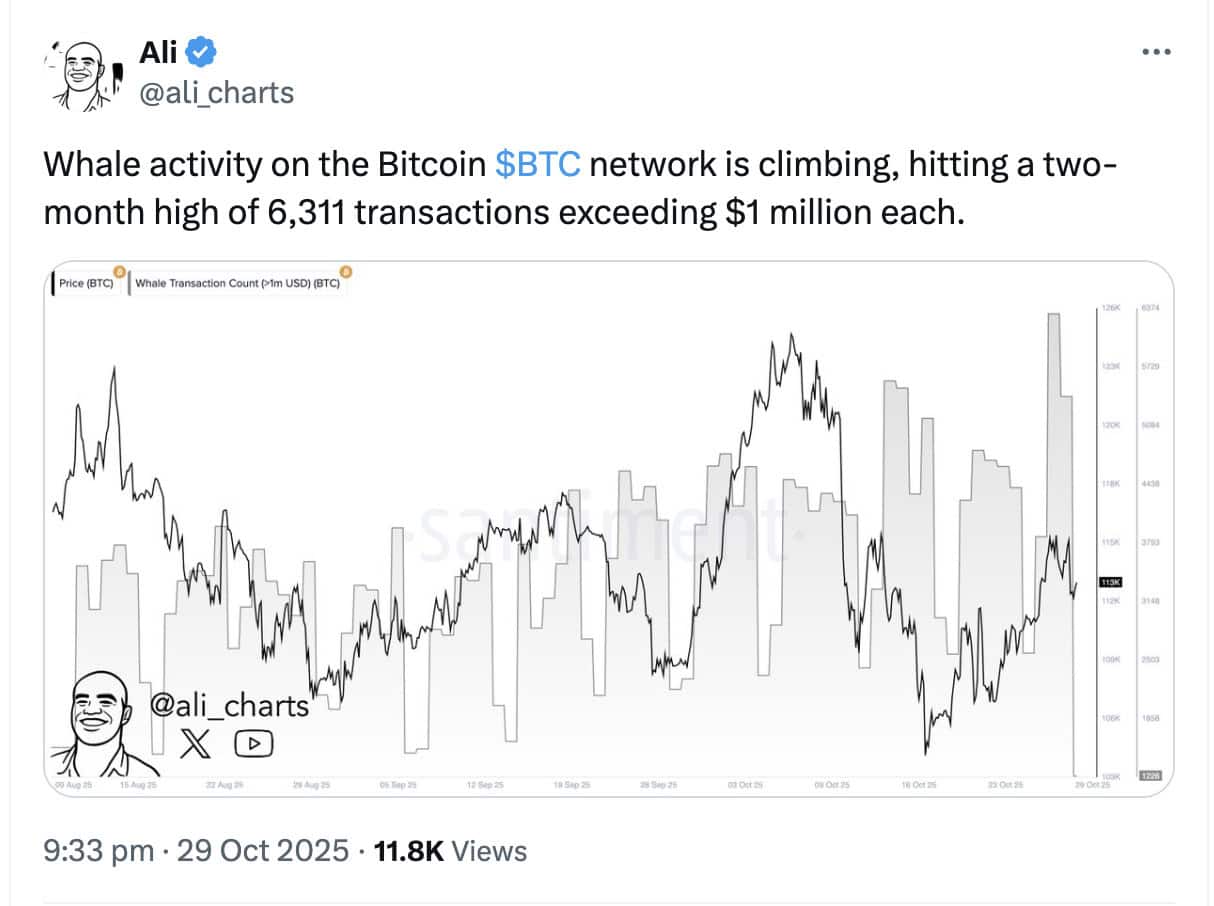Open the $BTC cashtag link
This screenshot has height=906, width=1214.
(536, 163)
